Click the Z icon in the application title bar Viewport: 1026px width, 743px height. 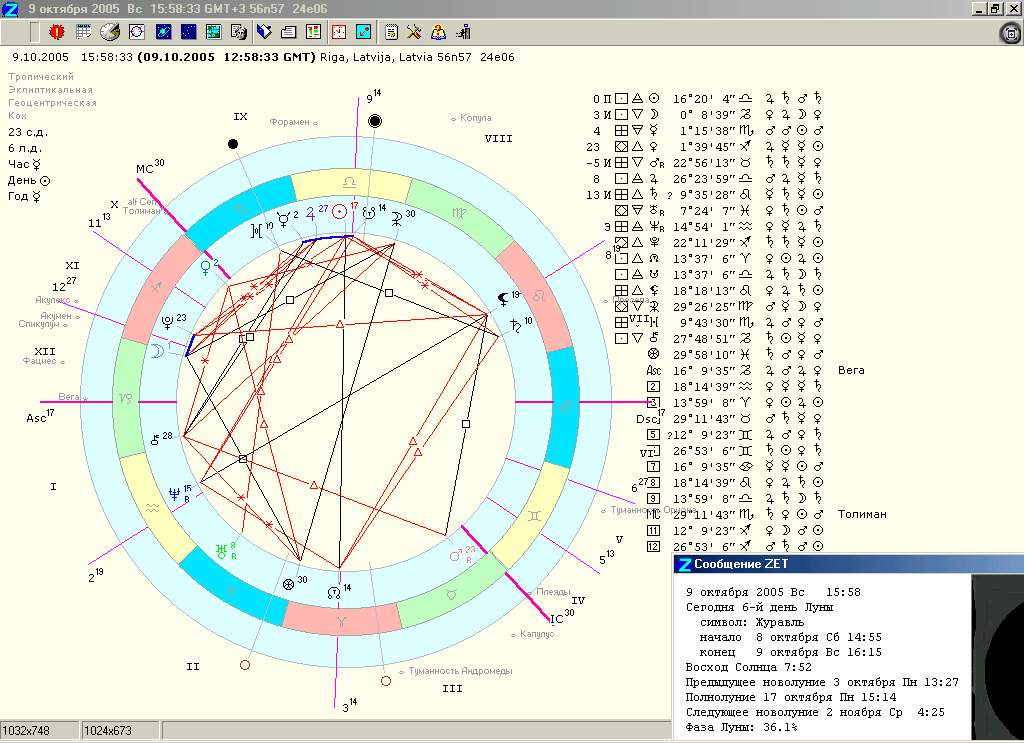coord(10,8)
